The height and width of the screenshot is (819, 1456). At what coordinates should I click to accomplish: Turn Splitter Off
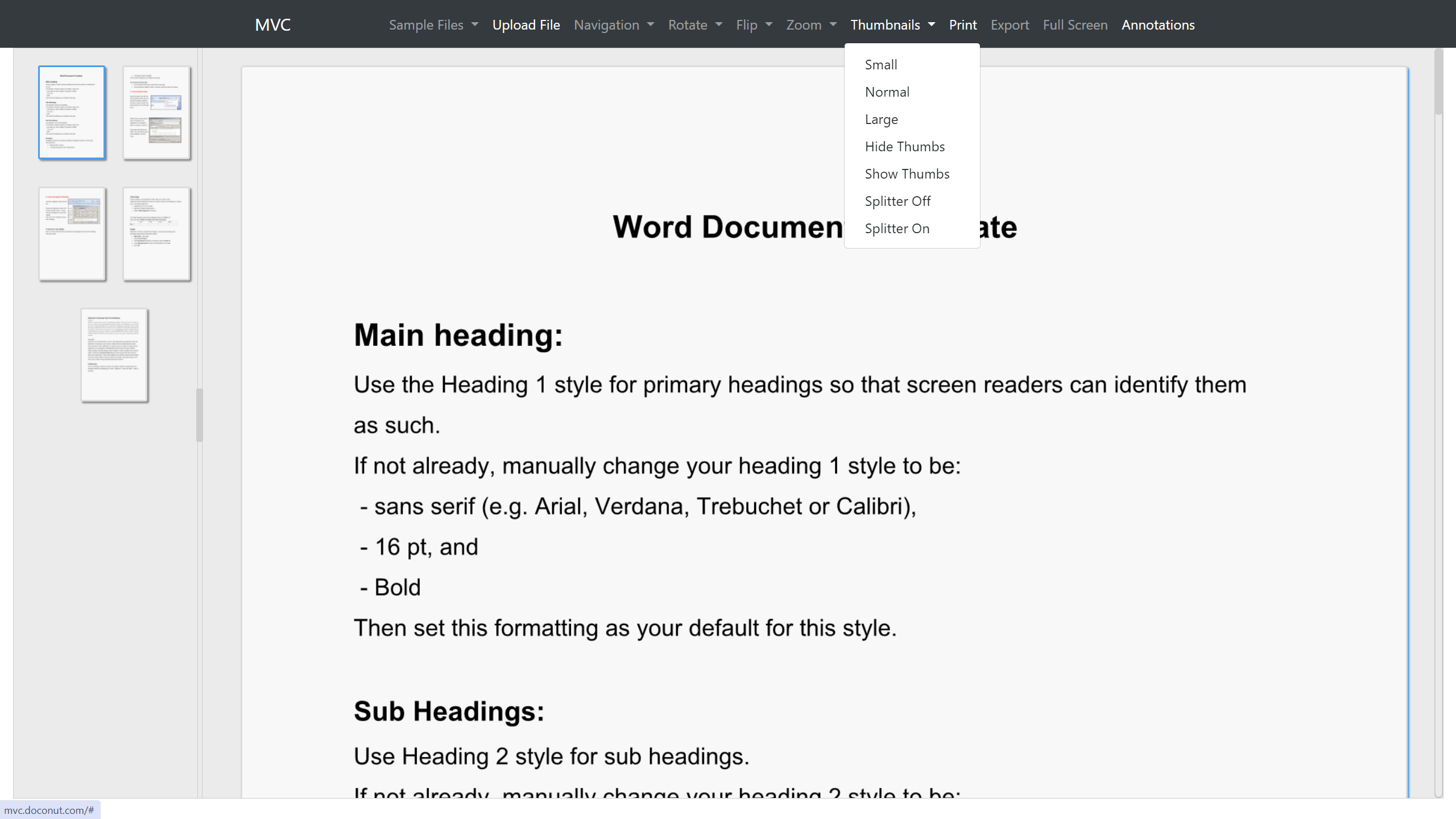click(x=912, y=201)
